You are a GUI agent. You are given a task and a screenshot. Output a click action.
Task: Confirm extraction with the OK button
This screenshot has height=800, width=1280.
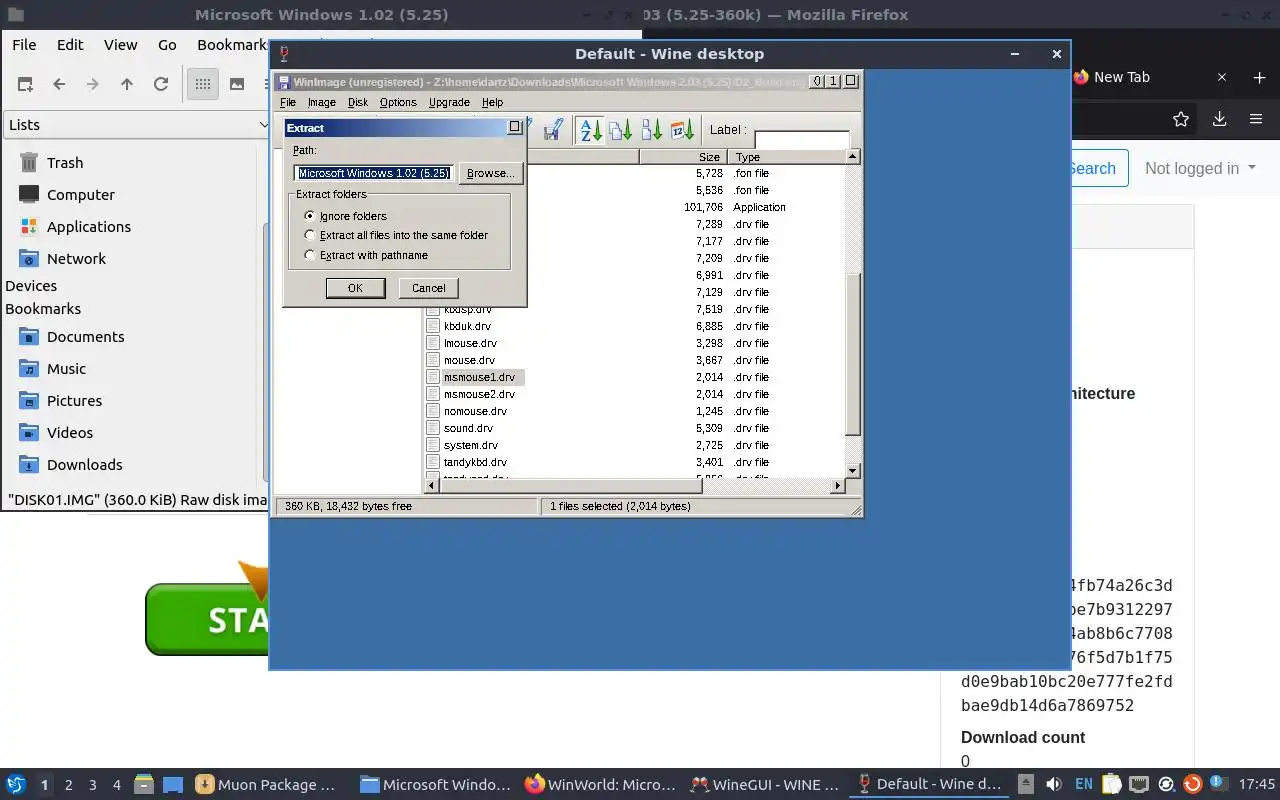pyautogui.click(x=355, y=288)
